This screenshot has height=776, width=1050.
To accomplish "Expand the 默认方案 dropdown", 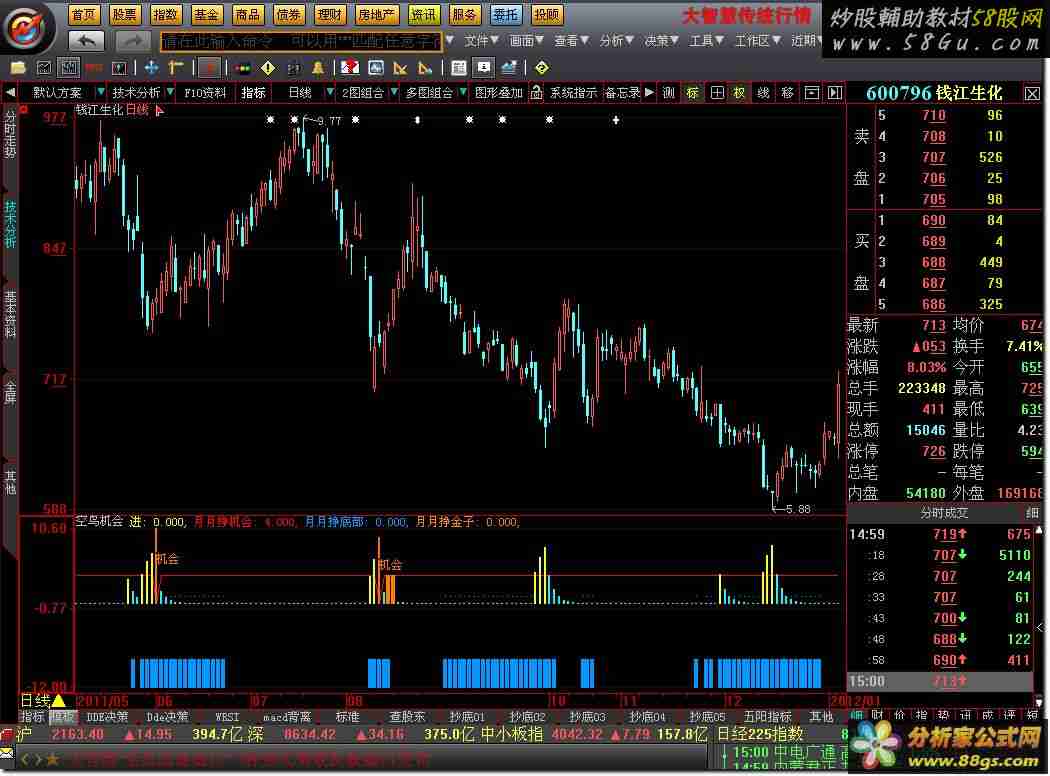I will coord(100,92).
